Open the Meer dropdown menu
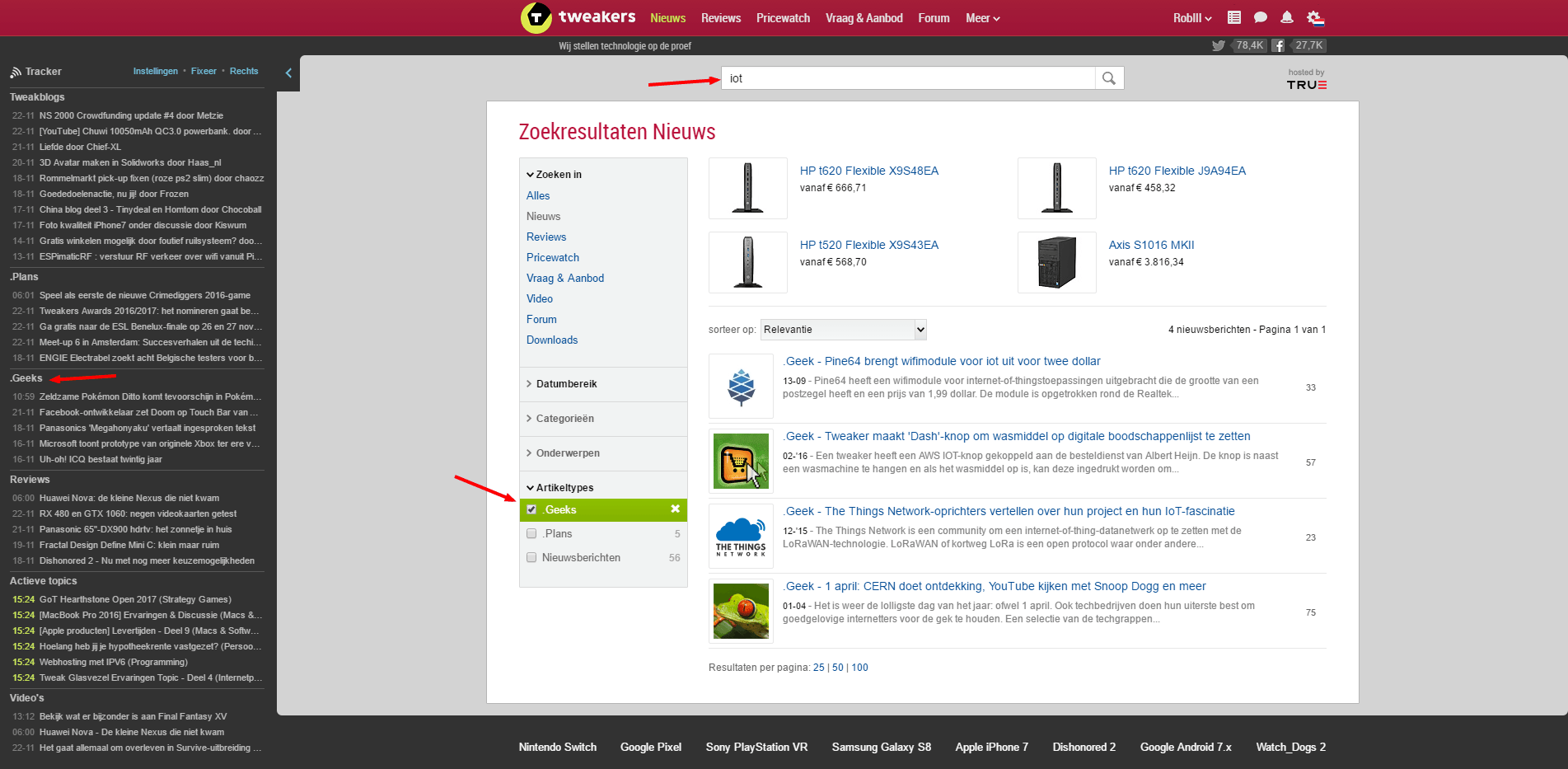 (x=982, y=18)
